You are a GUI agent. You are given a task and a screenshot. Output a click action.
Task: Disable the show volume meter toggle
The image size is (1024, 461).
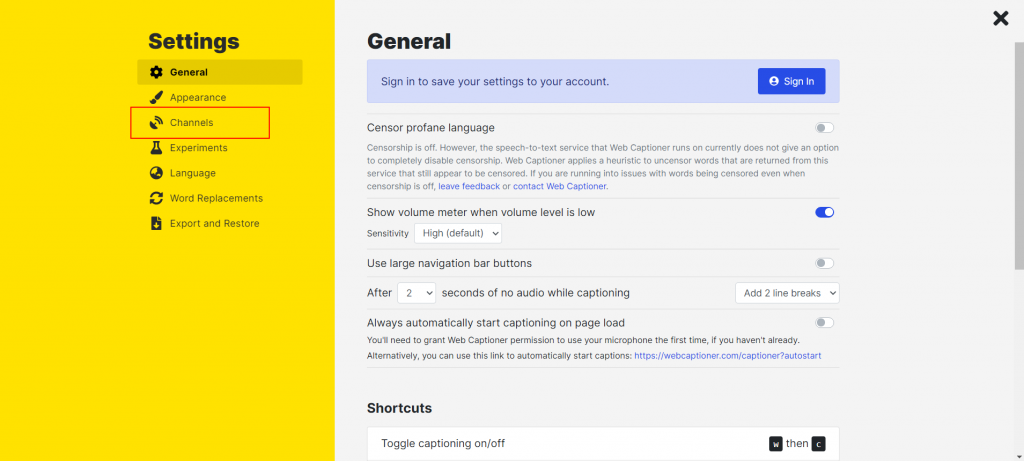[x=825, y=212]
